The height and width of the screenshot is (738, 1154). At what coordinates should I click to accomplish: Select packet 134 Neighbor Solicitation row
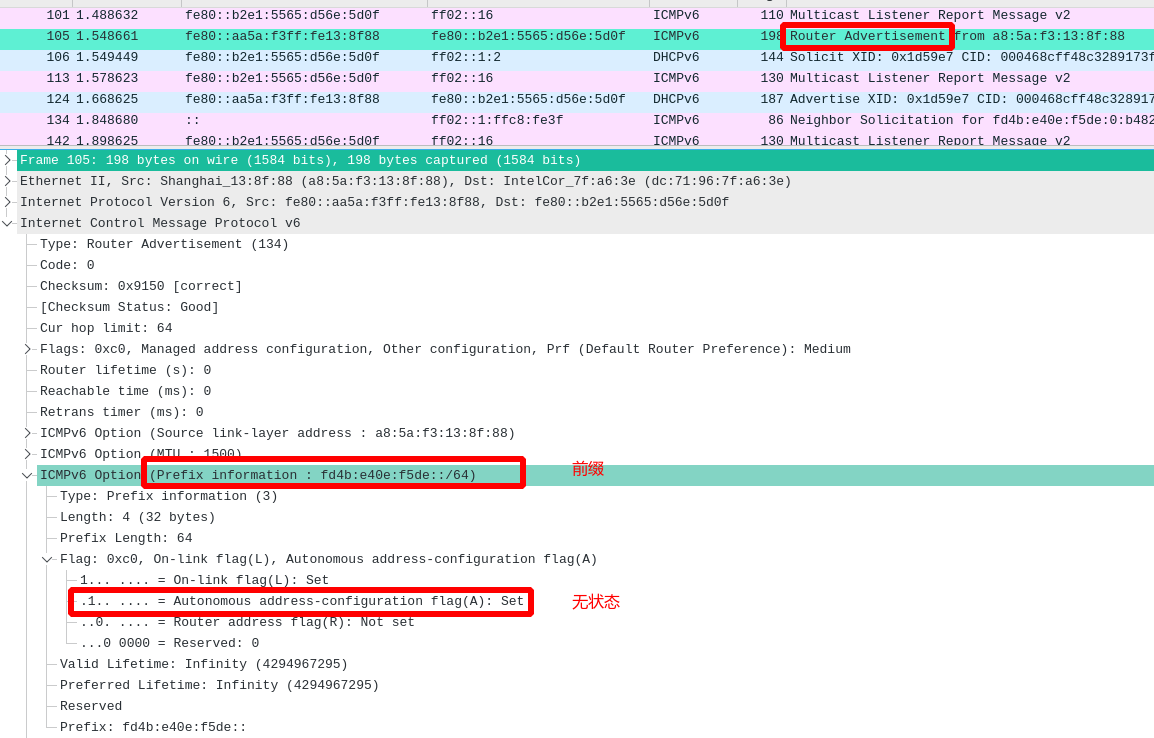click(x=400, y=121)
